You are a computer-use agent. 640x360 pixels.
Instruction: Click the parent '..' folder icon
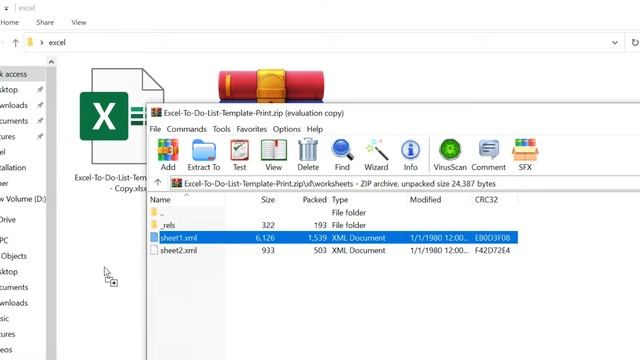tap(154, 212)
